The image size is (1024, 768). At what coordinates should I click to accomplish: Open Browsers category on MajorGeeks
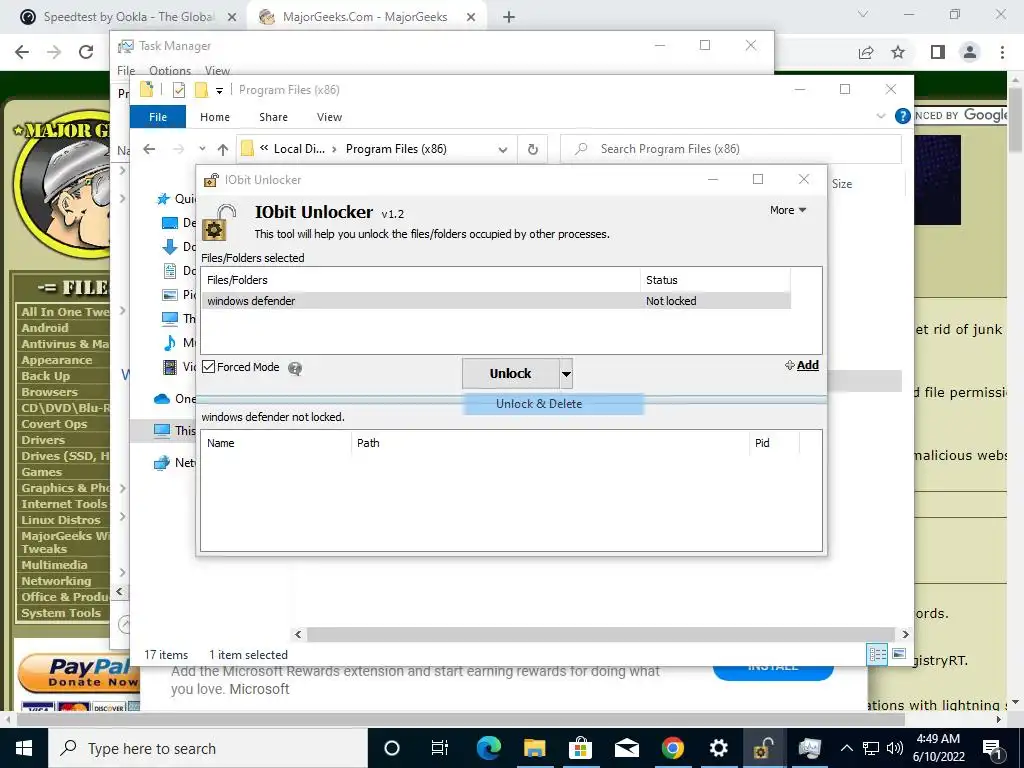click(50, 392)
